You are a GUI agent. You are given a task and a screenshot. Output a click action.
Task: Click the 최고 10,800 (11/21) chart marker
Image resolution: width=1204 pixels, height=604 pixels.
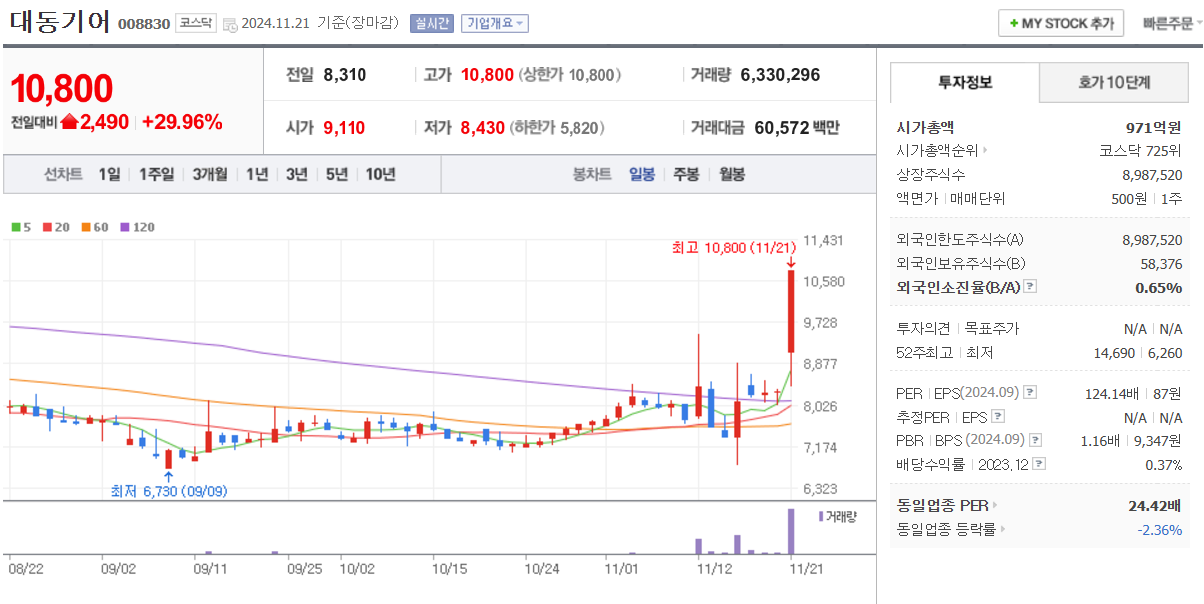[x=734, y=248]
